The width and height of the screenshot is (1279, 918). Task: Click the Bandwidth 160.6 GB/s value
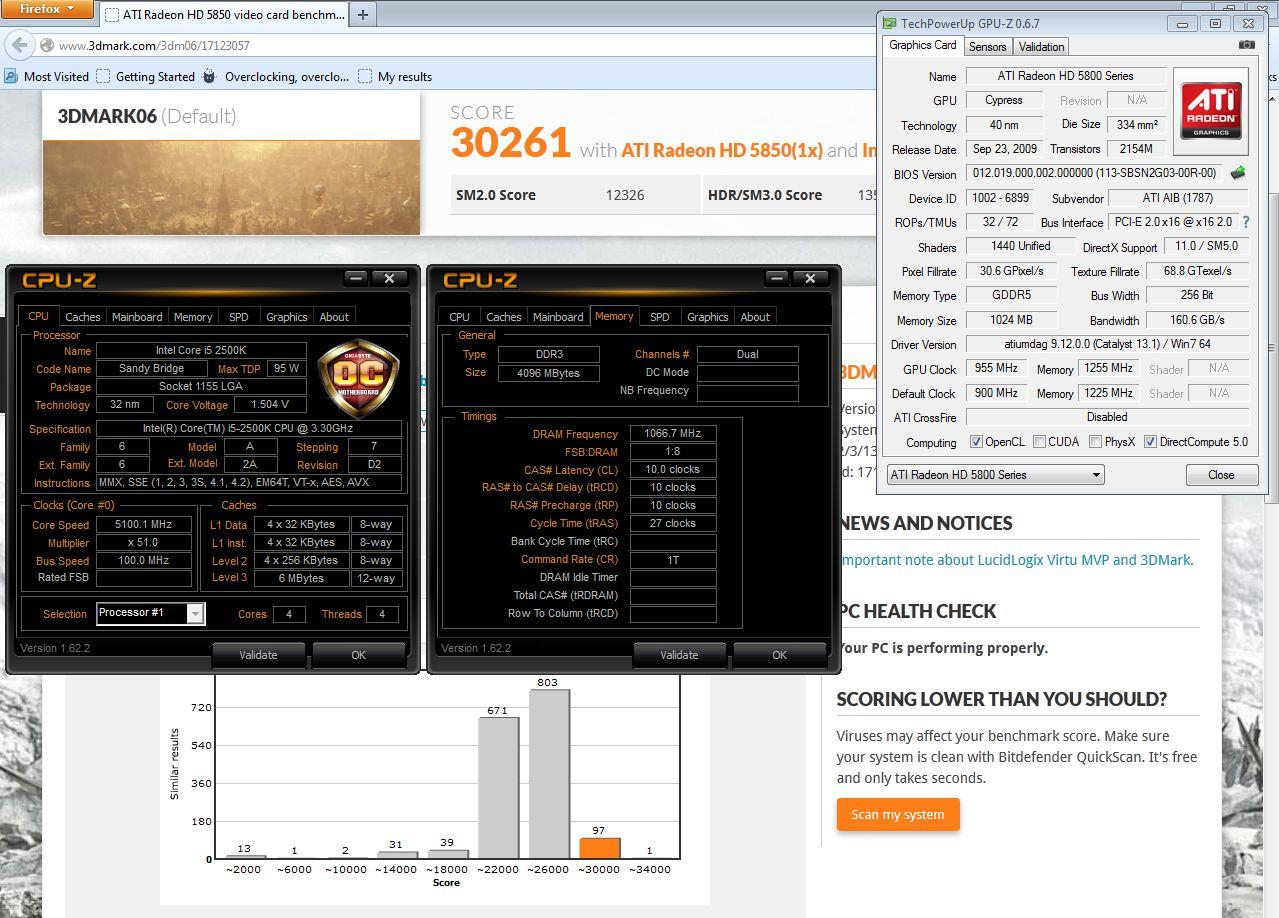pos(1197,320)
